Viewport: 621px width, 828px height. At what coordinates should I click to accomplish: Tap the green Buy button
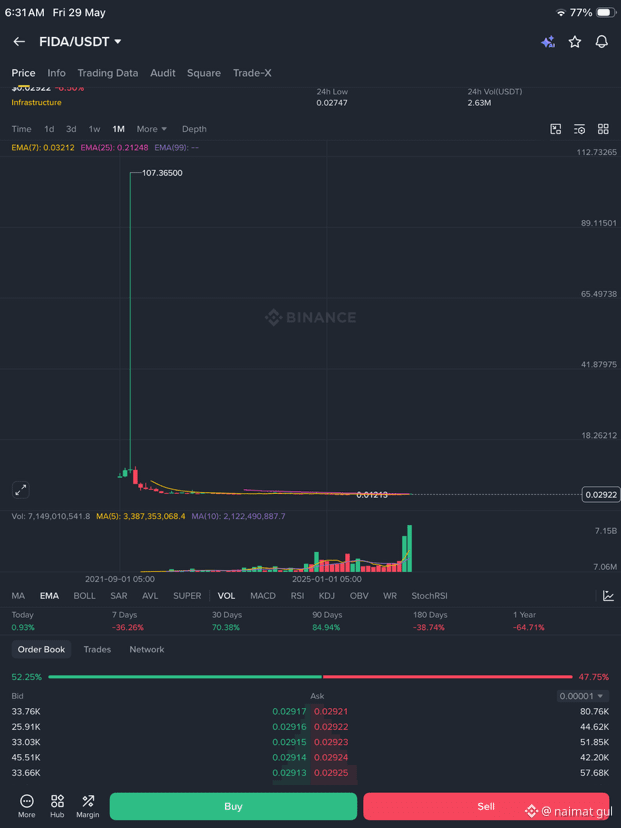233,806
